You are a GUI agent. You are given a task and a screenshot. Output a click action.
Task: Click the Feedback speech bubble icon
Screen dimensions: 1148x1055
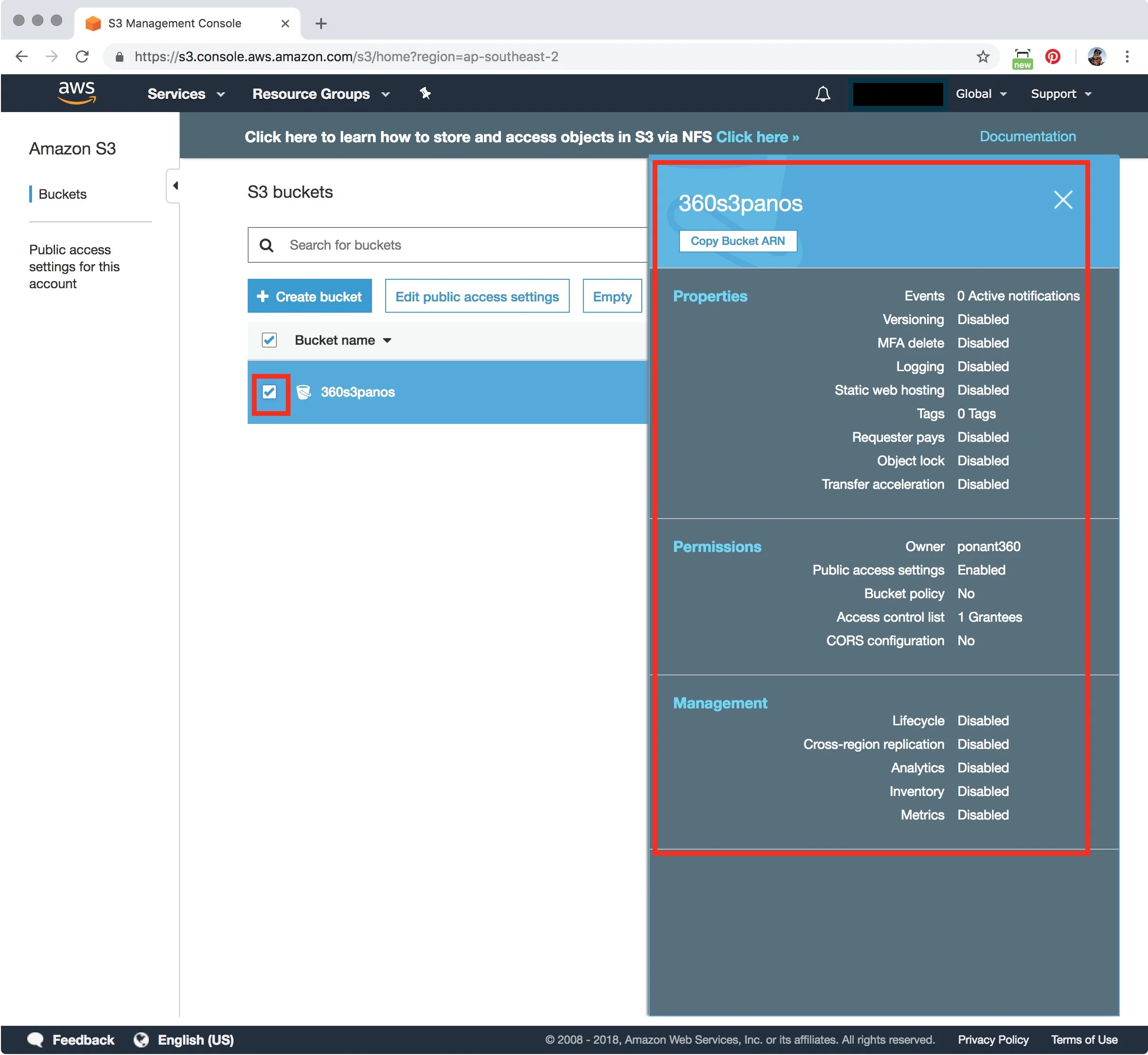click(35, 1039)
